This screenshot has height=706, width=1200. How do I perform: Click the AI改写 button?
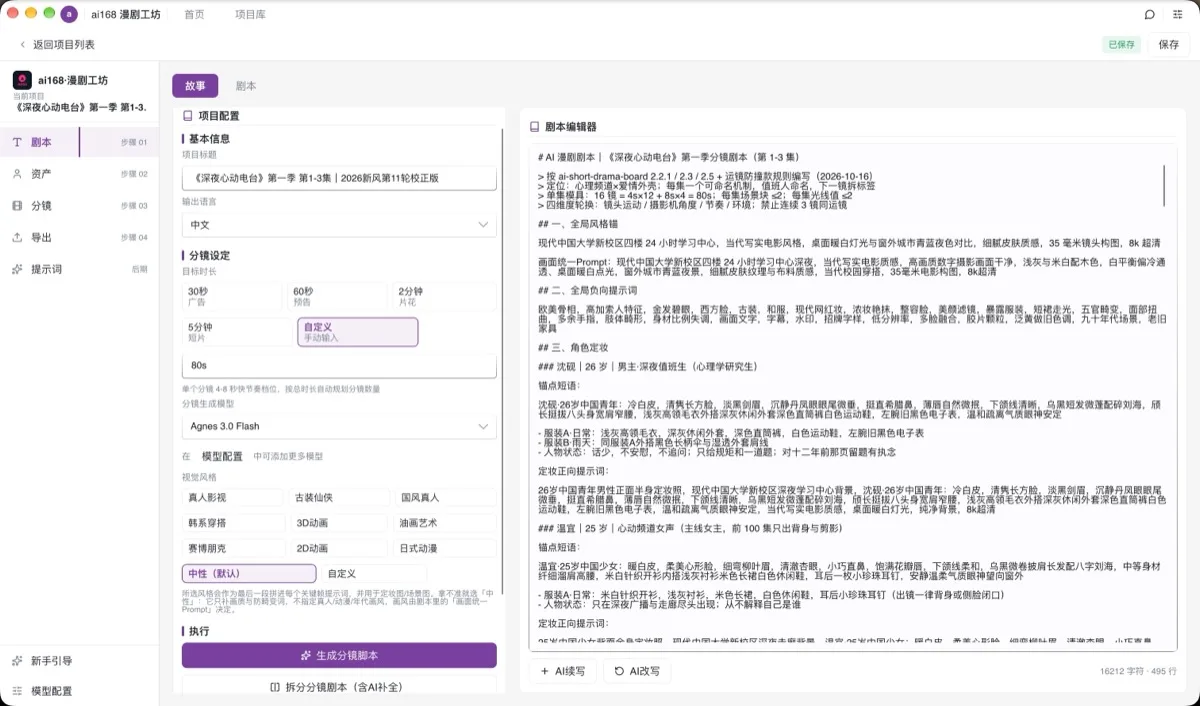click(x=637, y=671)
